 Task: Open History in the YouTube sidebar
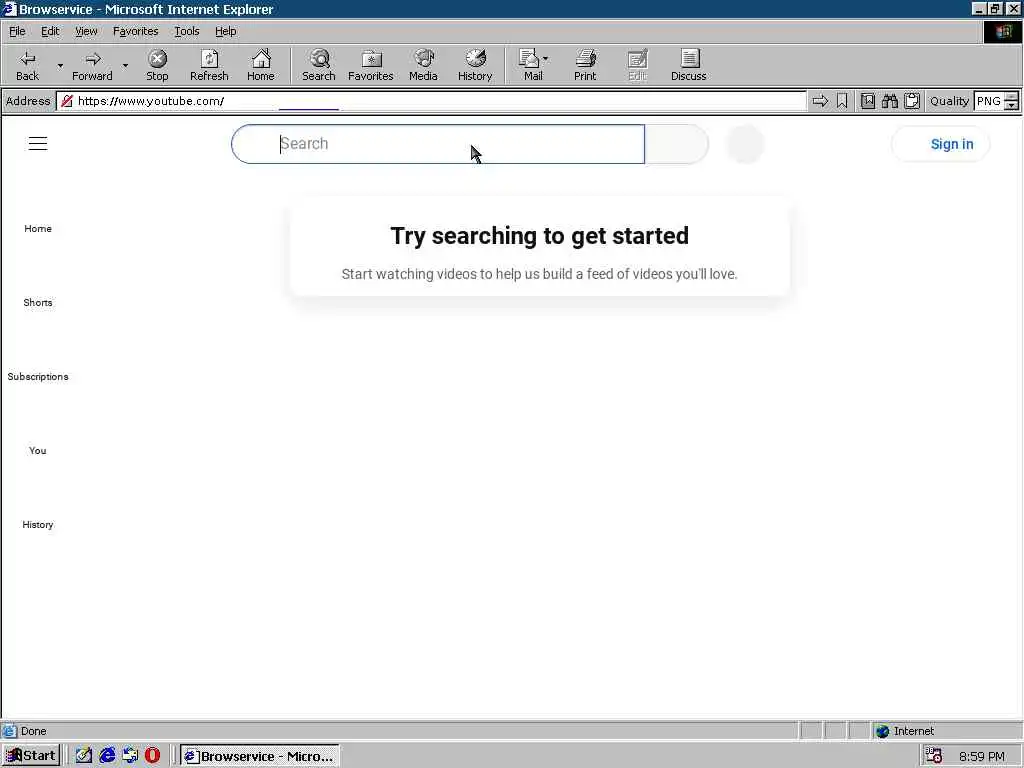click(x=38, y=524)
